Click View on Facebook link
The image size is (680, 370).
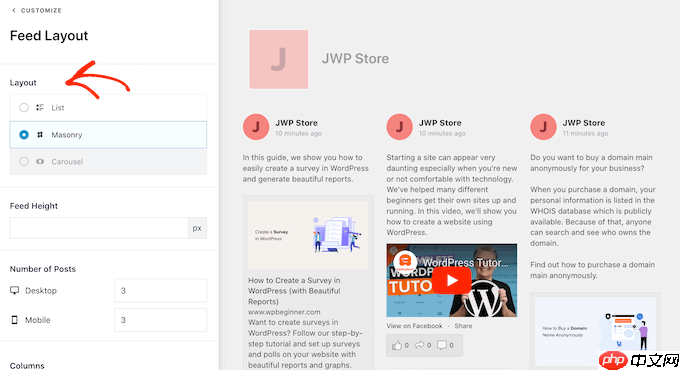pos(414,326)
